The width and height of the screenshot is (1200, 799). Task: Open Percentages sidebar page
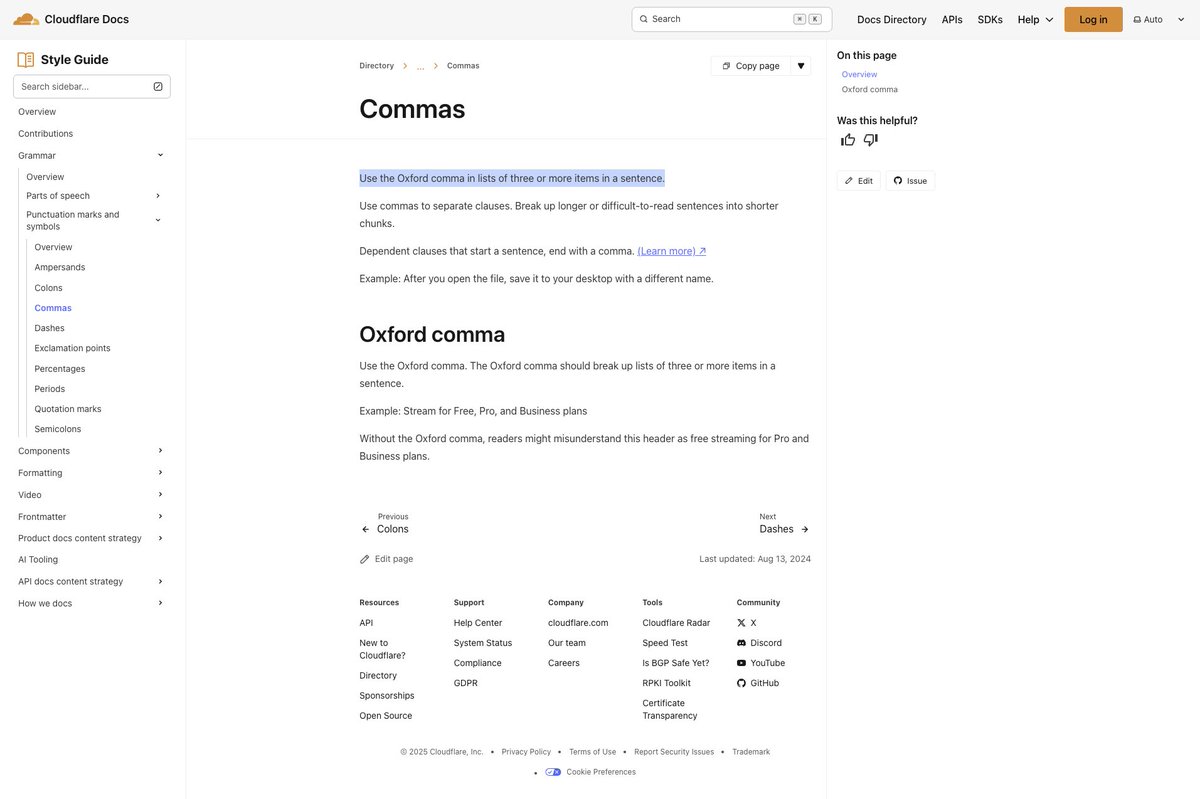tap(60, 369)
